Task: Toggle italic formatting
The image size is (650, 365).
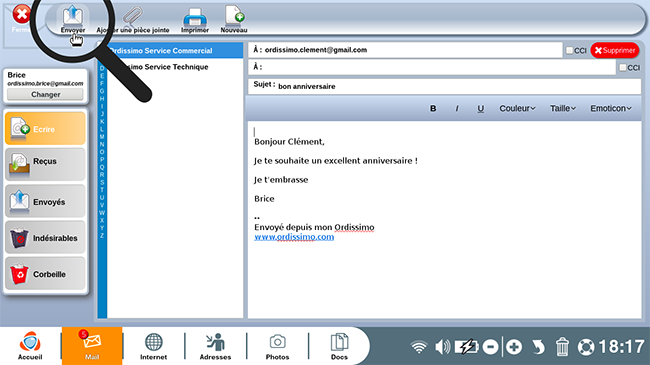Action: pos(457,108)
